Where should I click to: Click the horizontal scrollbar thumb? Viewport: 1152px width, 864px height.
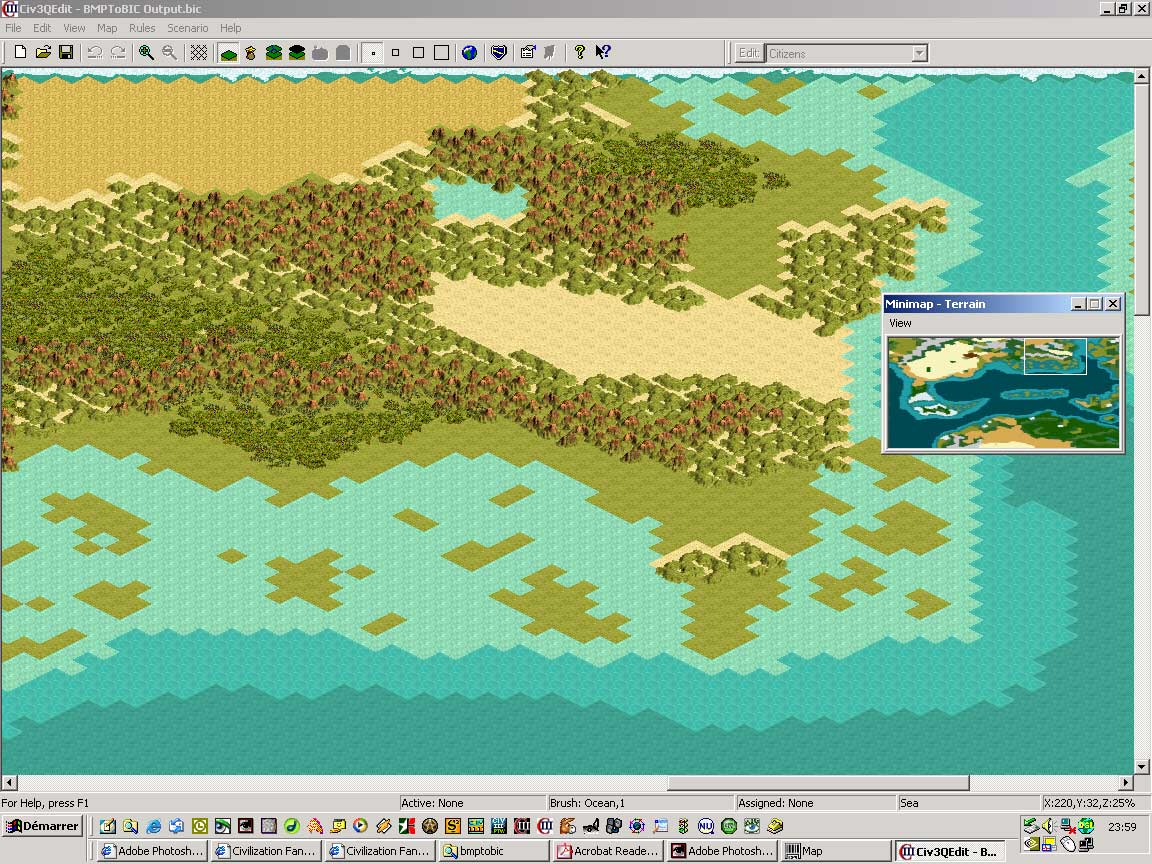pos(818,782)
